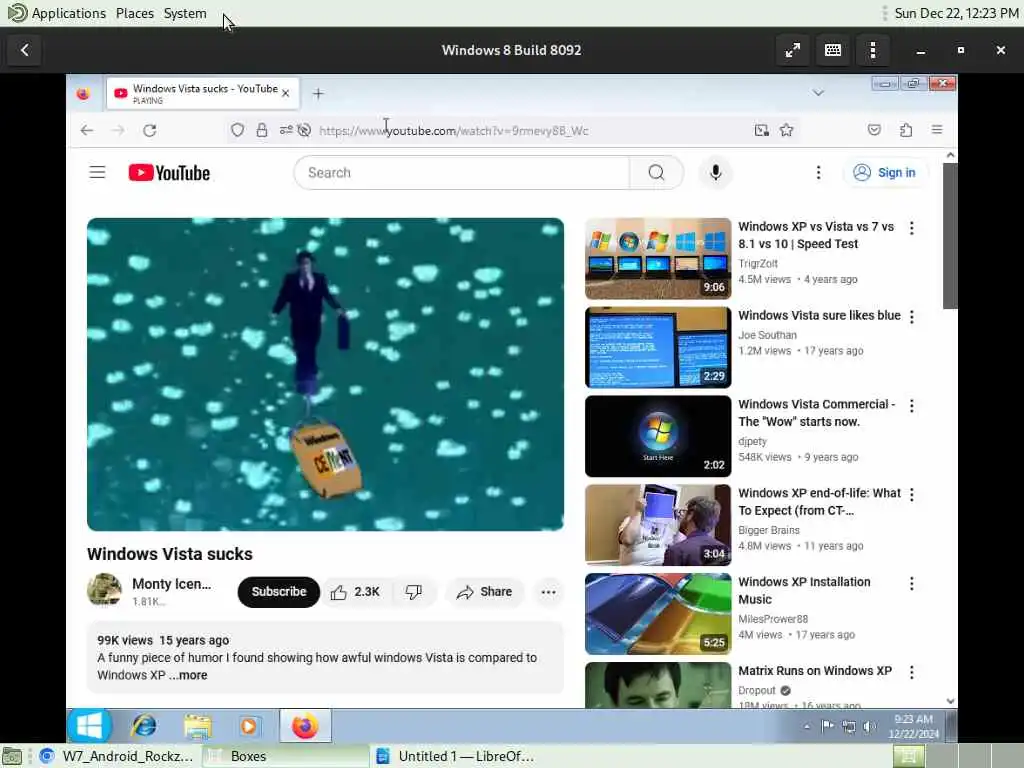Launch Internet Explorer from taskbar
This screenshot has width=1024, height=768.
[144, 726]
